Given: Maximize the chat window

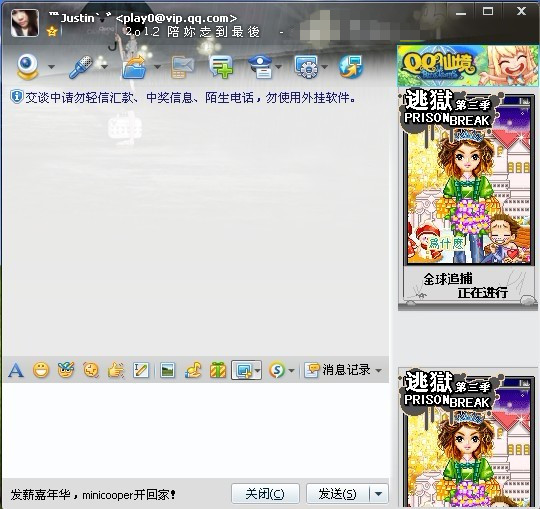Looking at the screenshot, I should (x=488, y=11).
